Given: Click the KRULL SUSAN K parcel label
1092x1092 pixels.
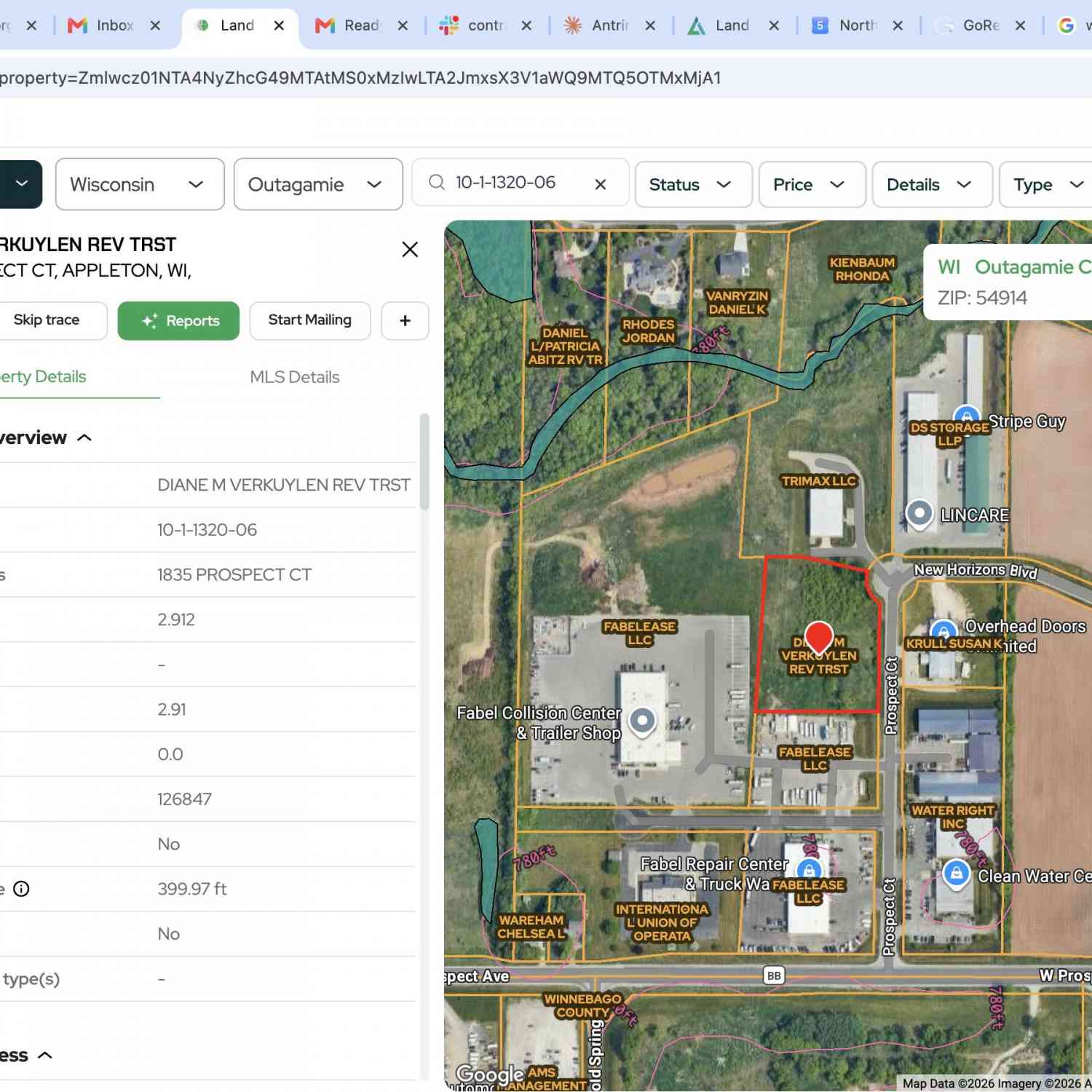Looking at the screenshot, I should point(953,644).
